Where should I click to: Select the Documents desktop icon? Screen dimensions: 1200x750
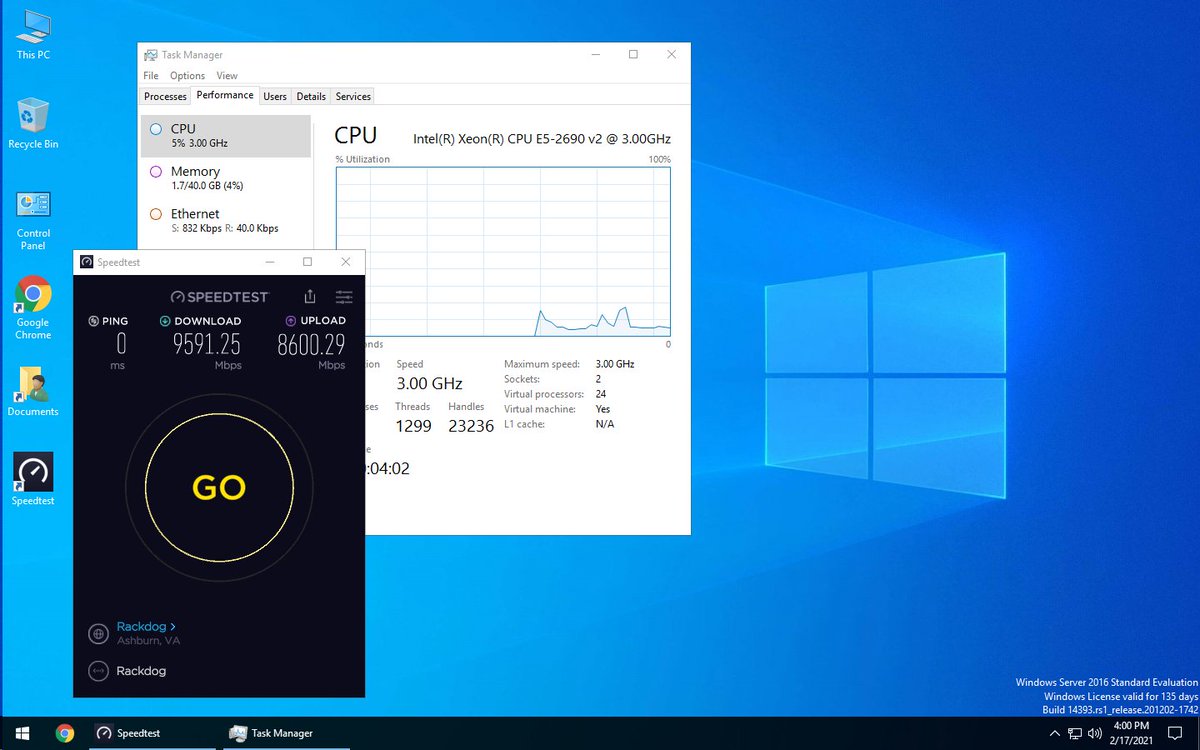click(x=33, y=391)
